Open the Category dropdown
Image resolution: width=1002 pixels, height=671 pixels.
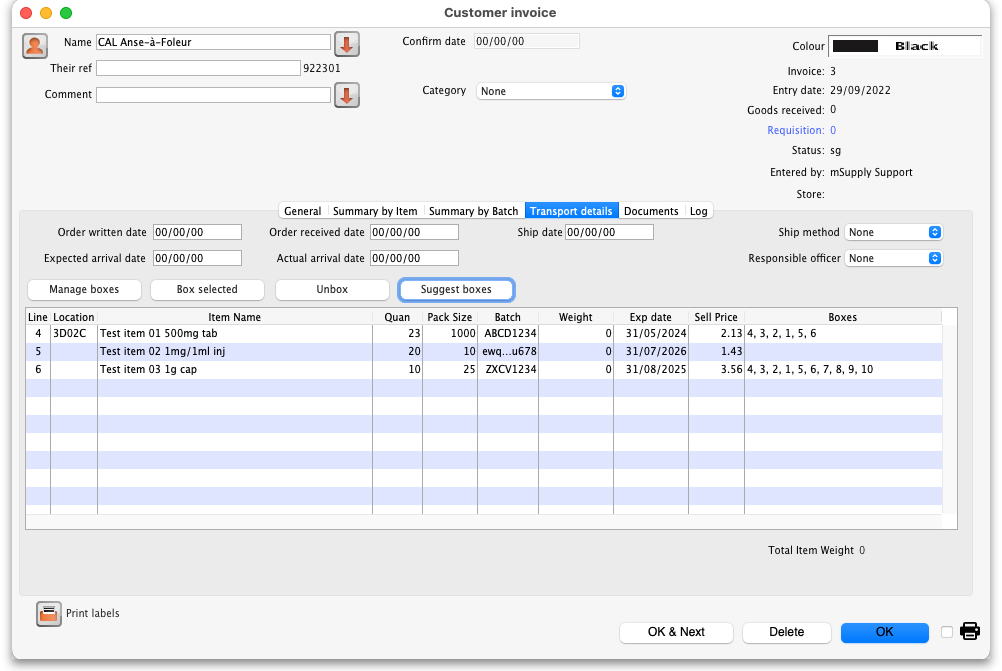[551, 91]
